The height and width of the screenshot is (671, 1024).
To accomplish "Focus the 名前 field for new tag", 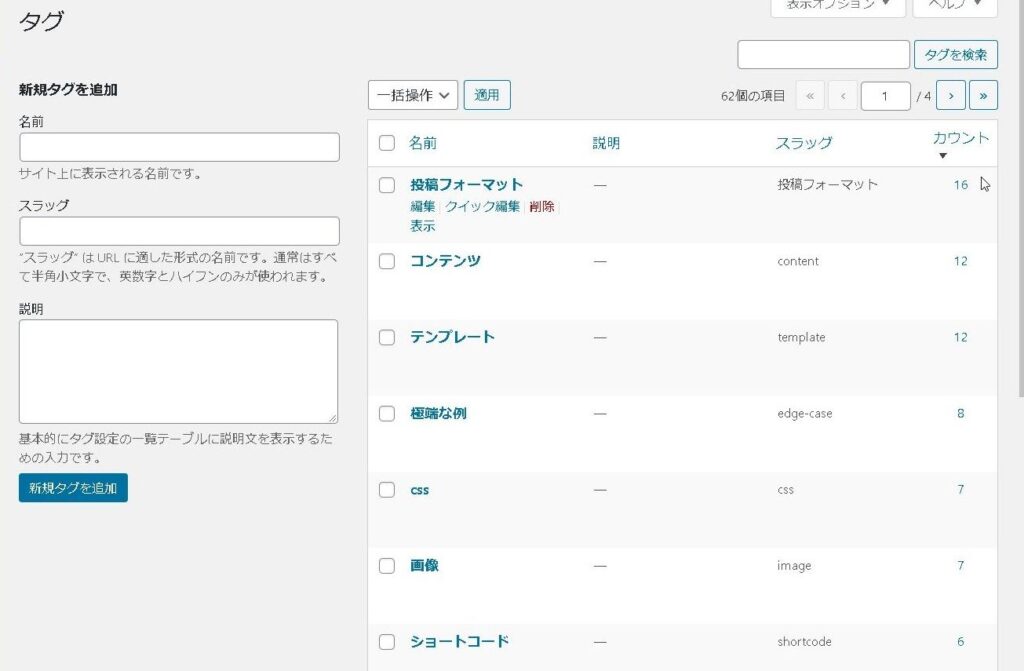I will pos(179,147).
